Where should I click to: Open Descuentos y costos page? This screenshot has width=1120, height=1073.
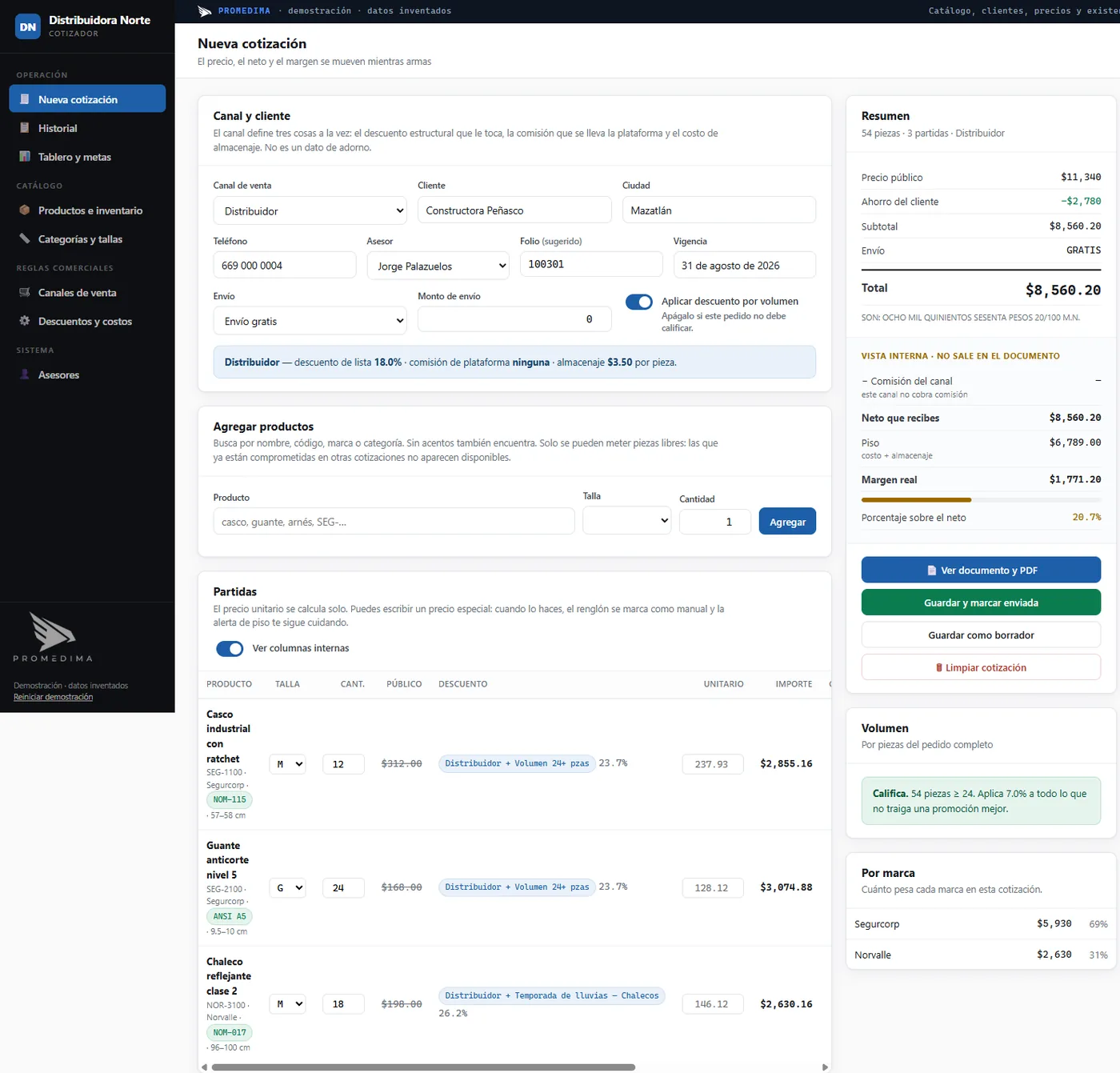87,321
